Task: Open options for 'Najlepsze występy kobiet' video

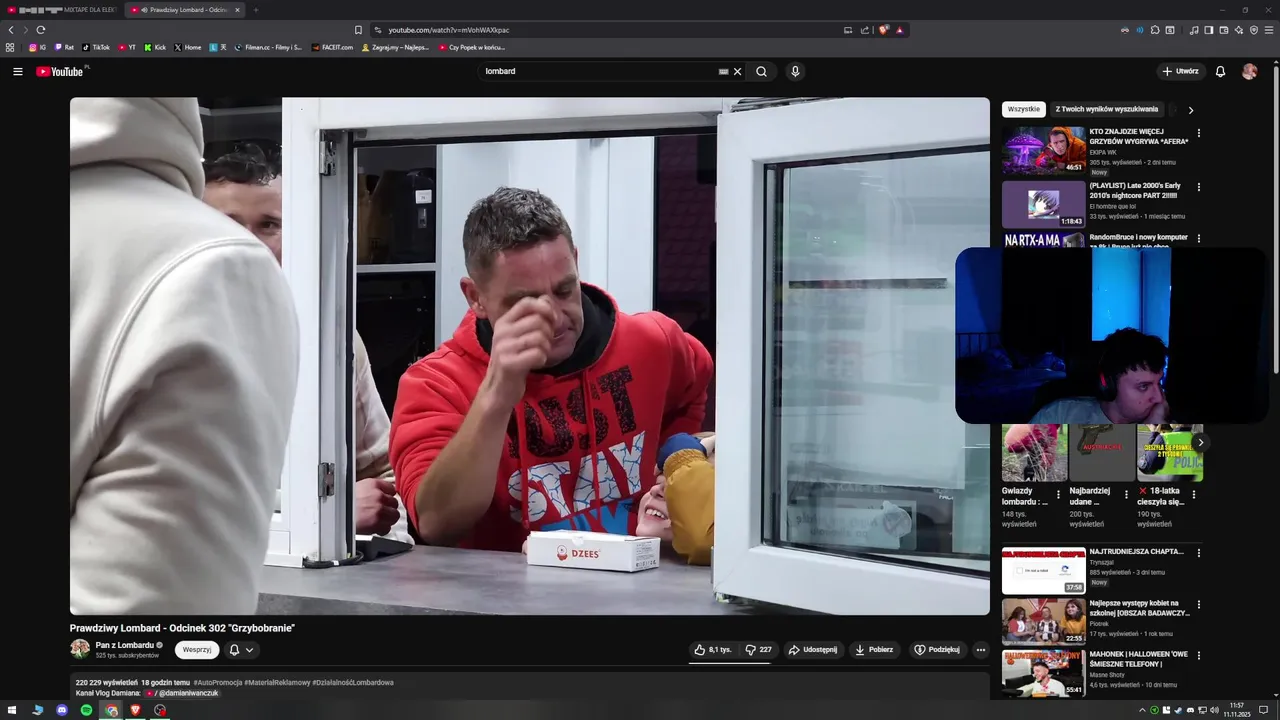Action: coord(1198,605)
